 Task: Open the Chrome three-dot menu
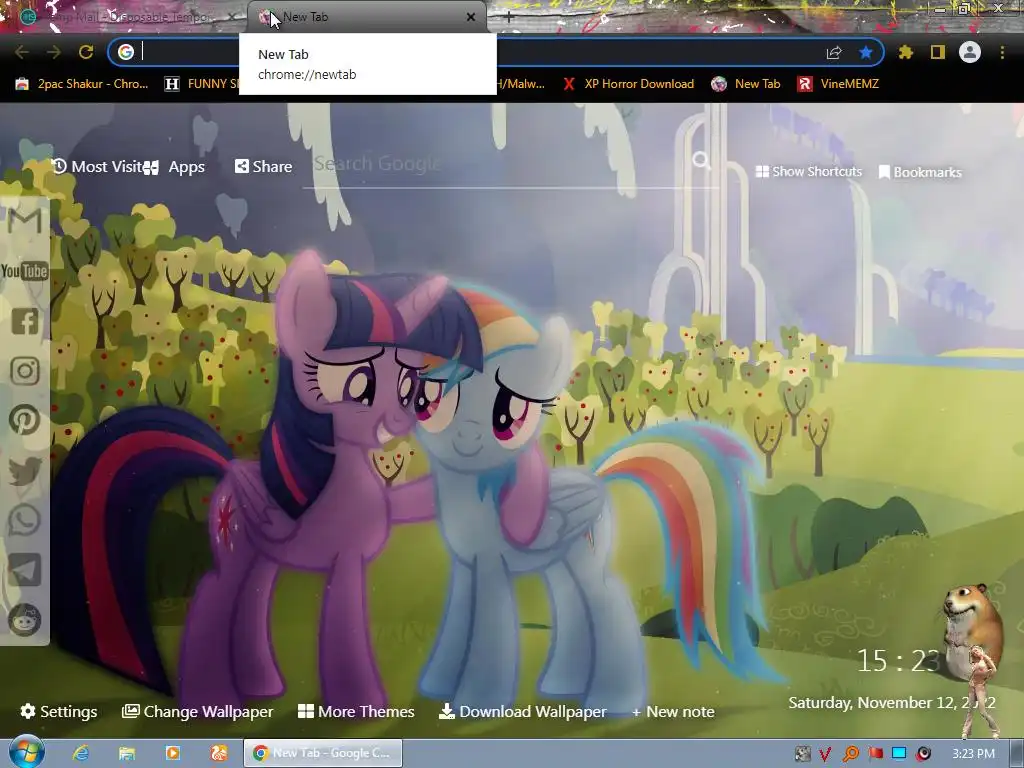[x=1002, y=52]
